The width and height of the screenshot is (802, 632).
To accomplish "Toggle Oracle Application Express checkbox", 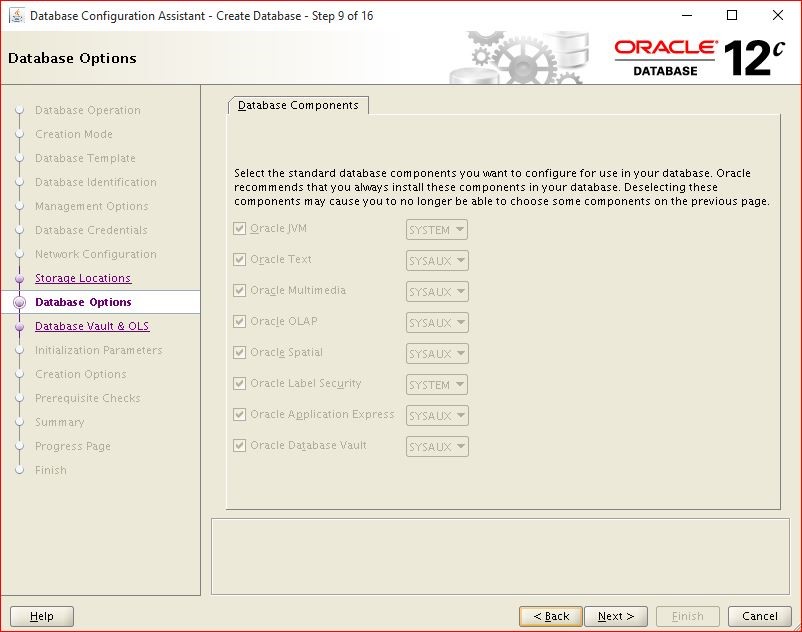I will tap(239, 415).
